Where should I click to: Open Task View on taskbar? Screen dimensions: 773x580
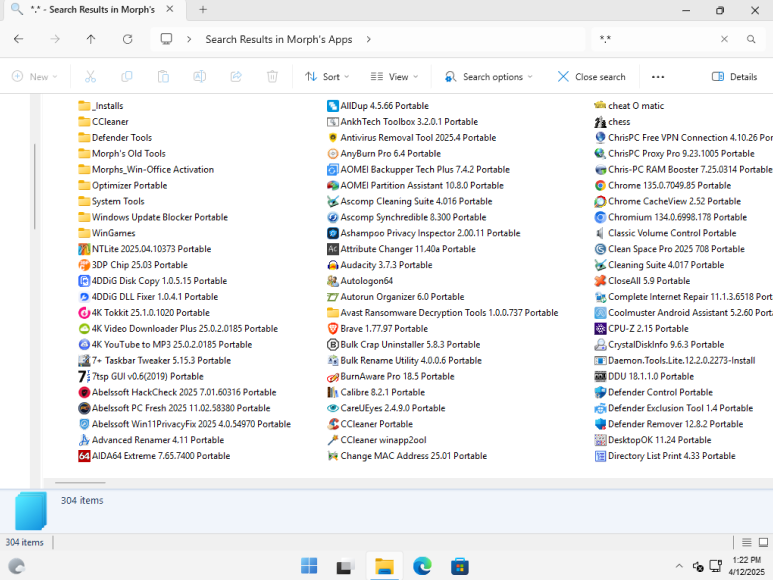coord(346,566)
